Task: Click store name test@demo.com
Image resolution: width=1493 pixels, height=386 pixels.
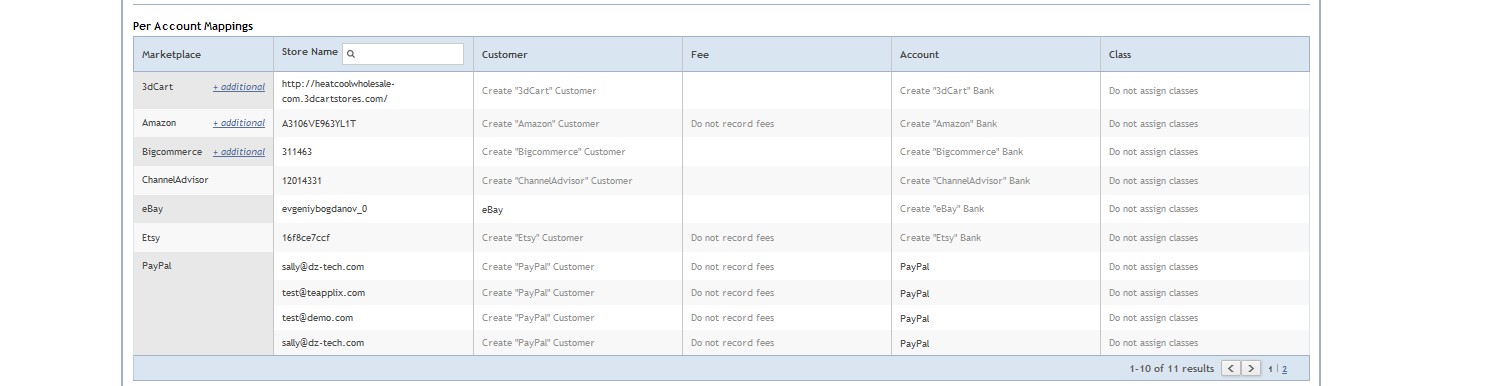Action: 317,318
